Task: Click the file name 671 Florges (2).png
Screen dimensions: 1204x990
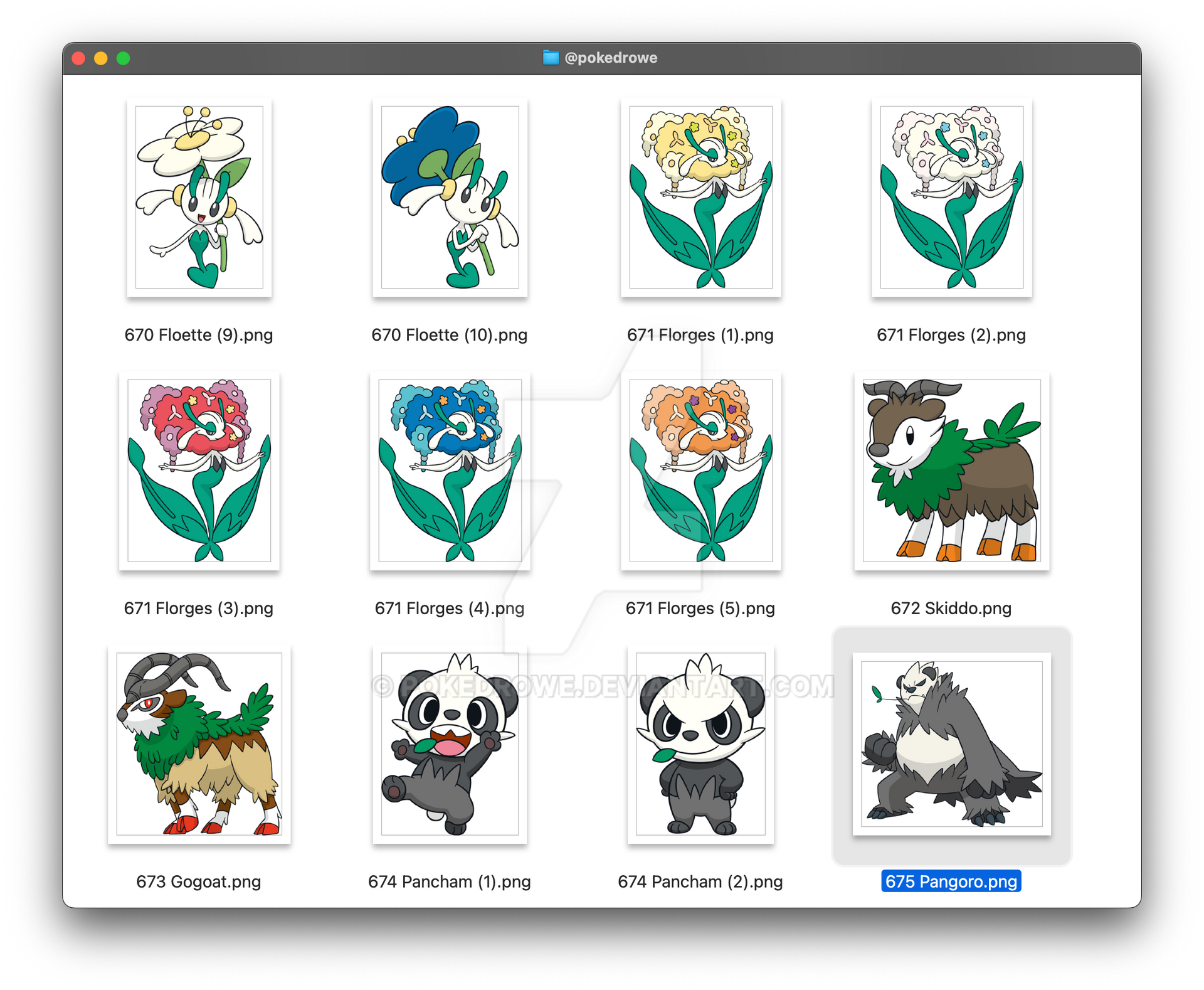Action: pyautogui.click(x=951, y=335)
